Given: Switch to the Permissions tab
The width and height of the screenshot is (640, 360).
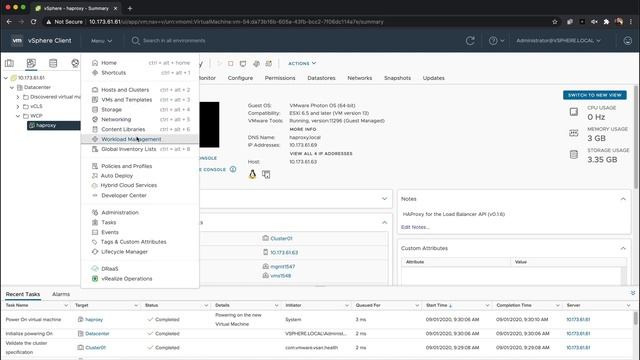Looking at the screenshot, I should (280, 78).
